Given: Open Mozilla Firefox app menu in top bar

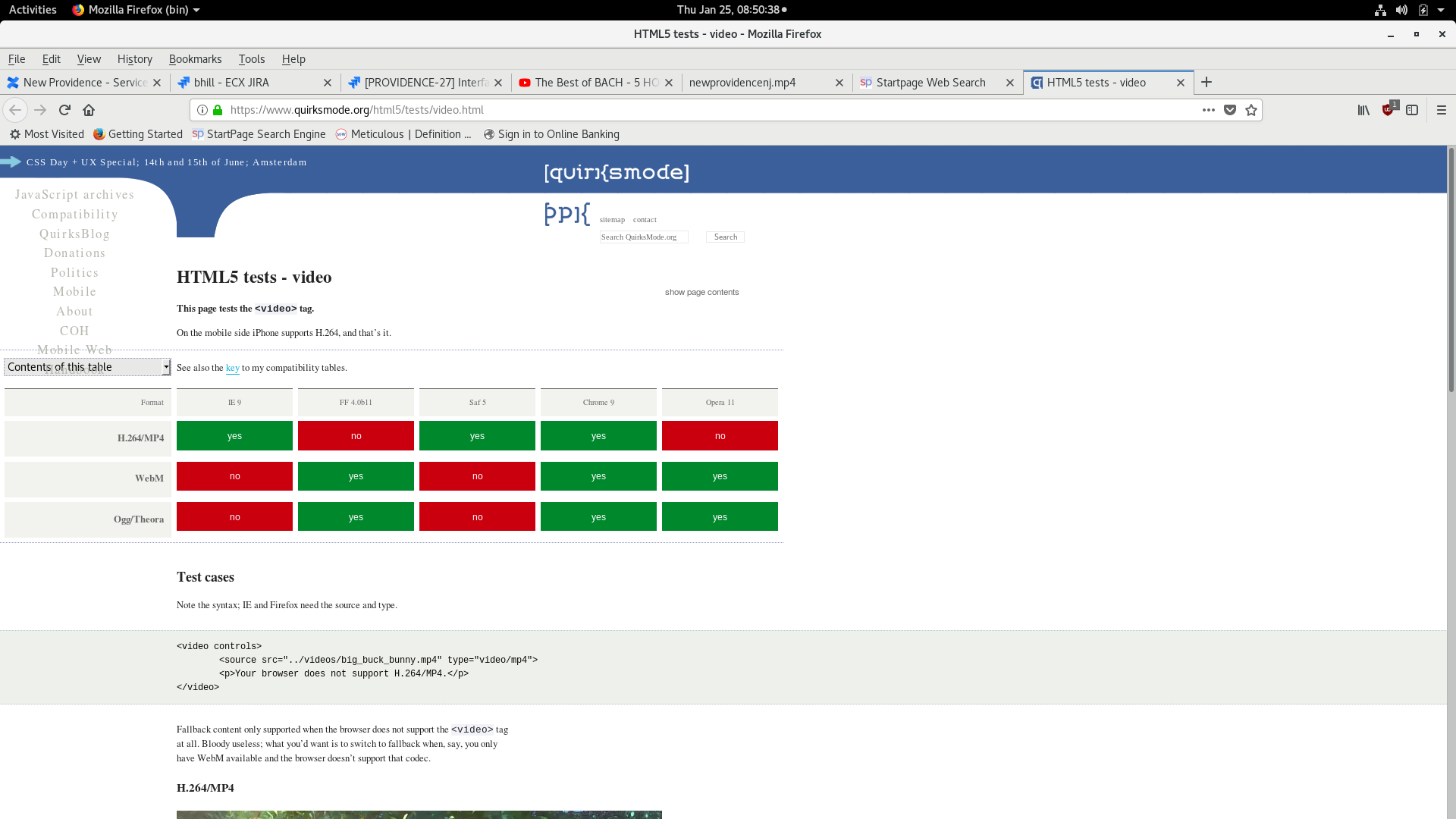Looking at the screenshot, I should 136,10.
